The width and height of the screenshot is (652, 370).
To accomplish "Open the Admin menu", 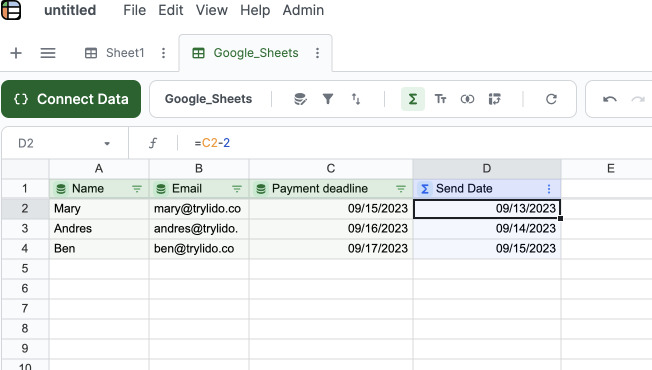I will click(303, 10).
